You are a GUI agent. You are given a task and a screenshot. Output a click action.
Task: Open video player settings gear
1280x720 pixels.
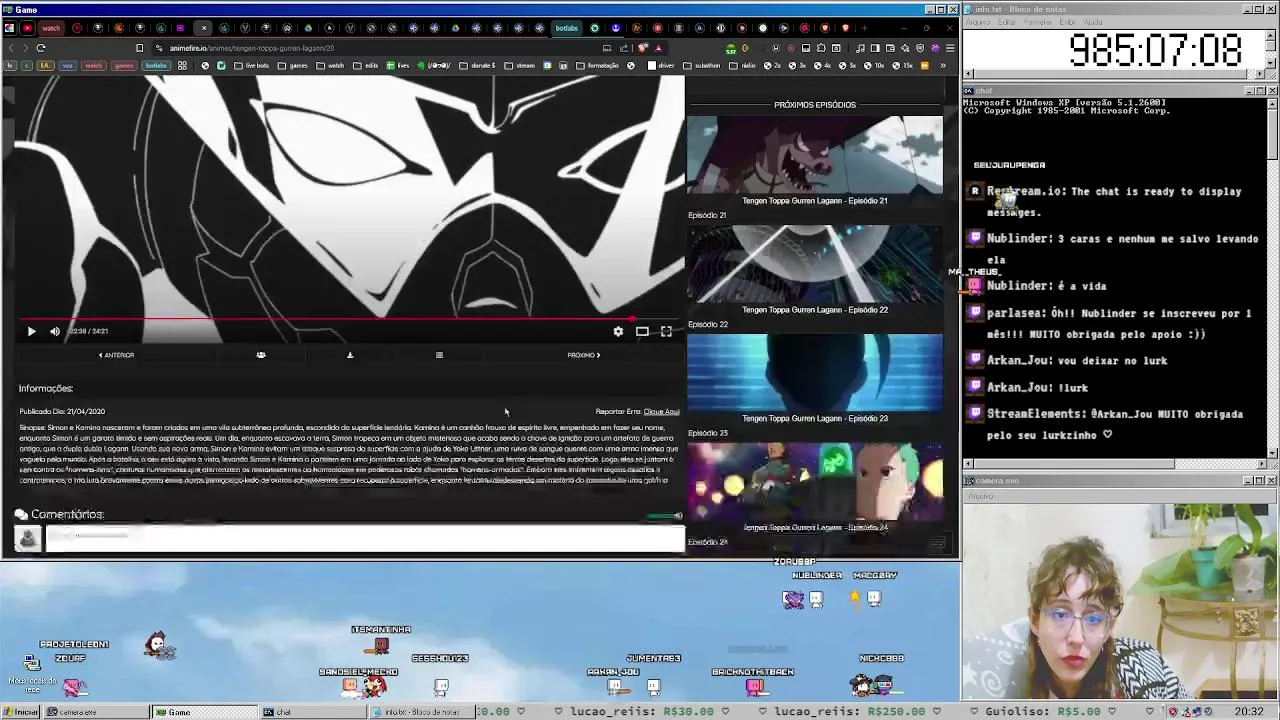click(x=618, y=331)
